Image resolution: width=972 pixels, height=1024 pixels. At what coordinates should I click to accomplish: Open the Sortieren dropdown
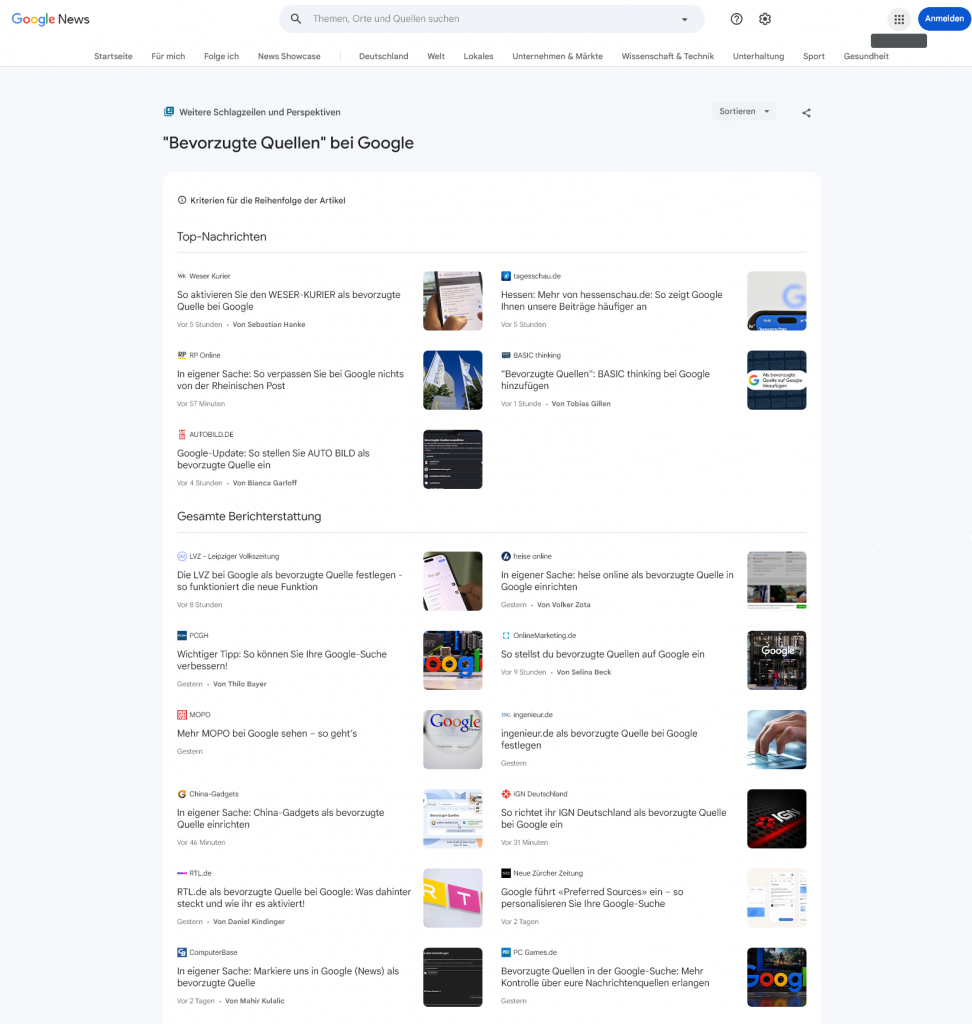click(x=744, y=112)
